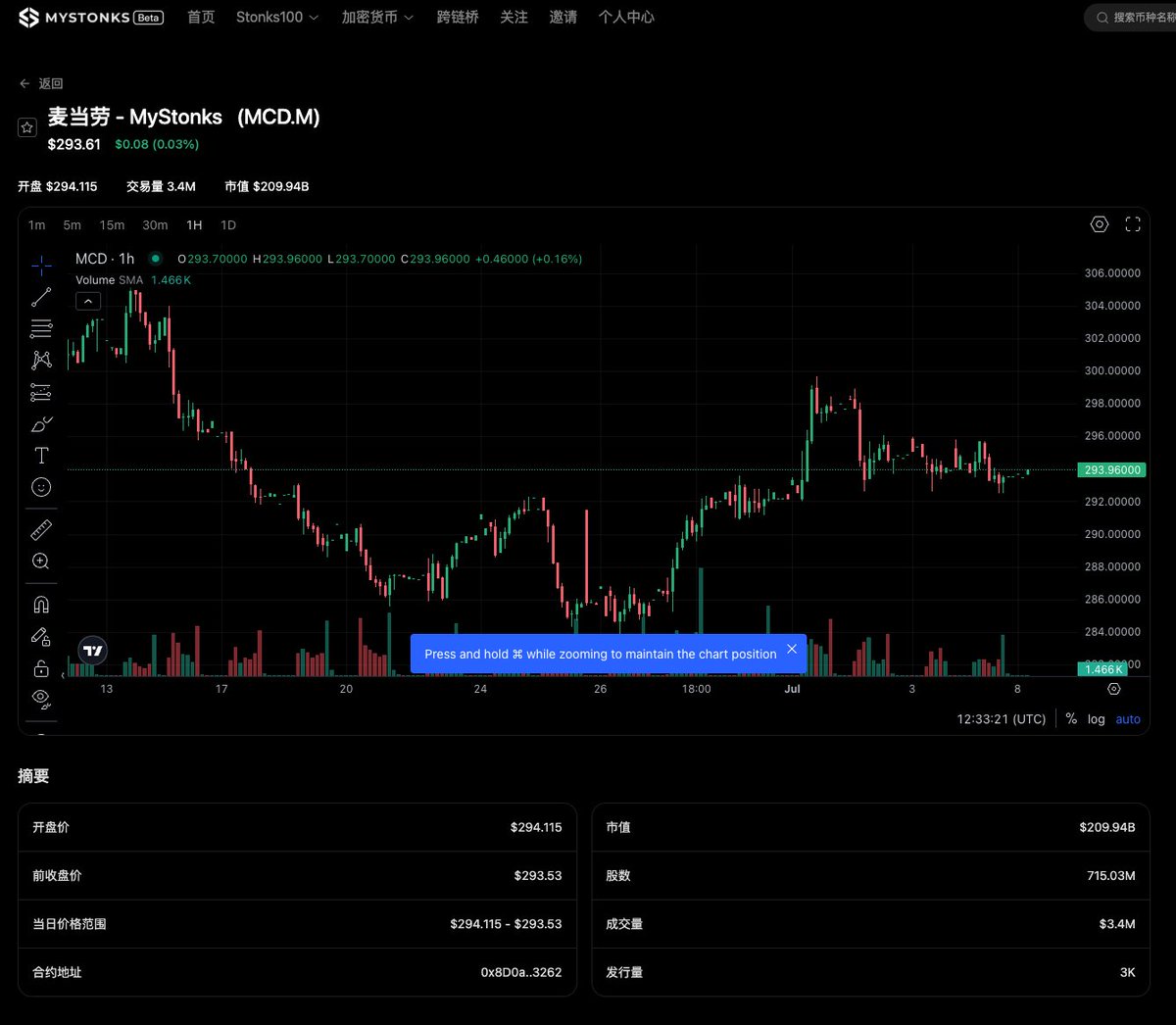Open 个人中心 personal center
1176x1025 pixels.
[x=626, y=18]
